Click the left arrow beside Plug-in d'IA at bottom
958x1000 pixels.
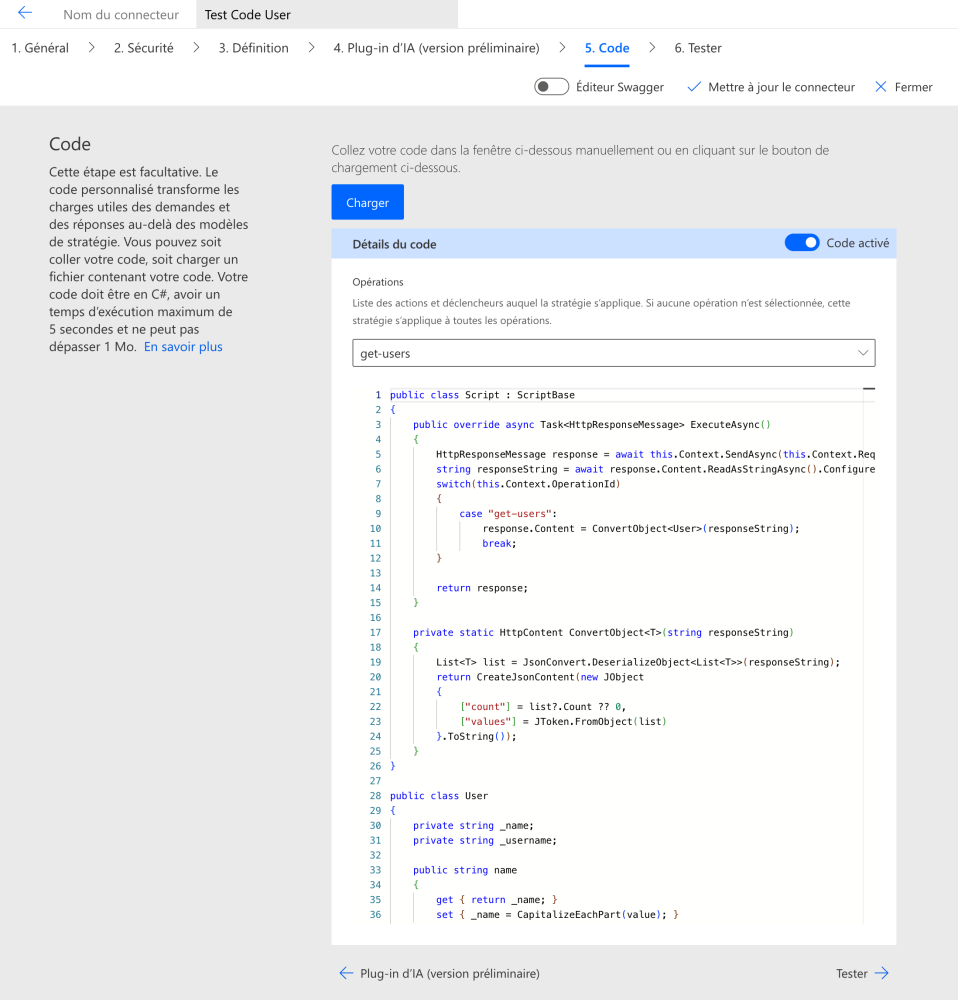[x=346, y=973]
